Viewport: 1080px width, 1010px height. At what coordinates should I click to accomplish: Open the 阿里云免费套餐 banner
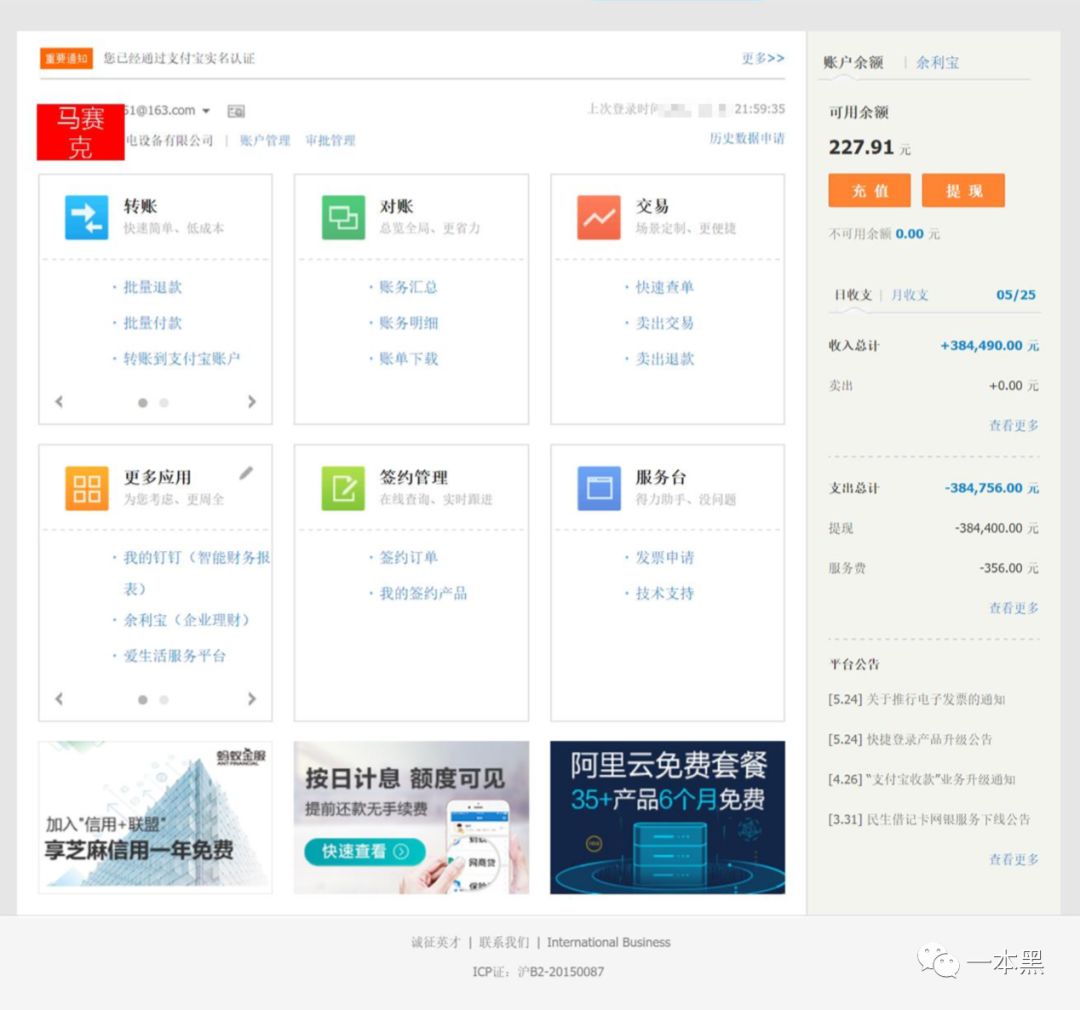point(667,818)
